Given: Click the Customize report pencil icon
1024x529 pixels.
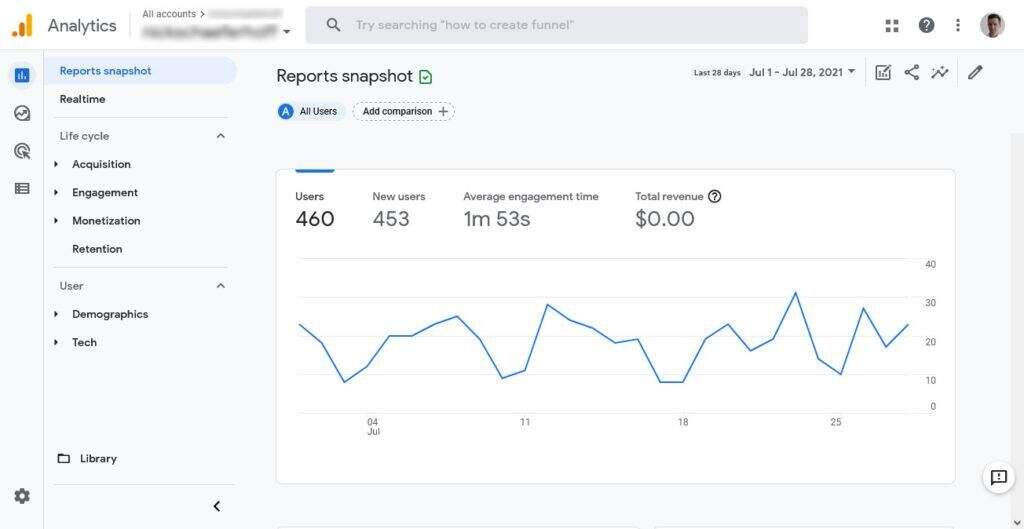Looking at the screenshot, I should (x=975, y=72).
